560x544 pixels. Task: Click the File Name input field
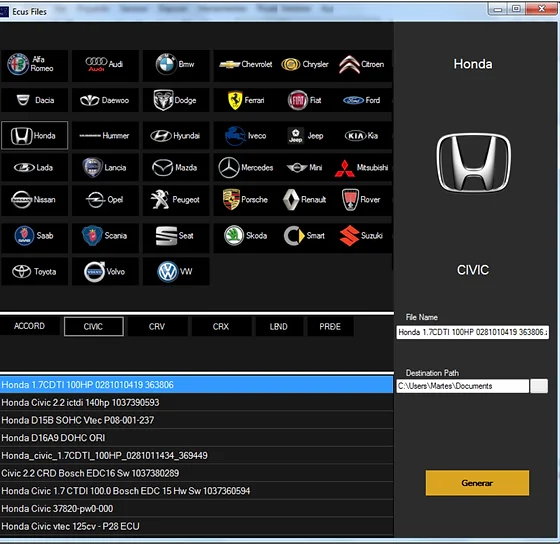[x=472, y=332]
